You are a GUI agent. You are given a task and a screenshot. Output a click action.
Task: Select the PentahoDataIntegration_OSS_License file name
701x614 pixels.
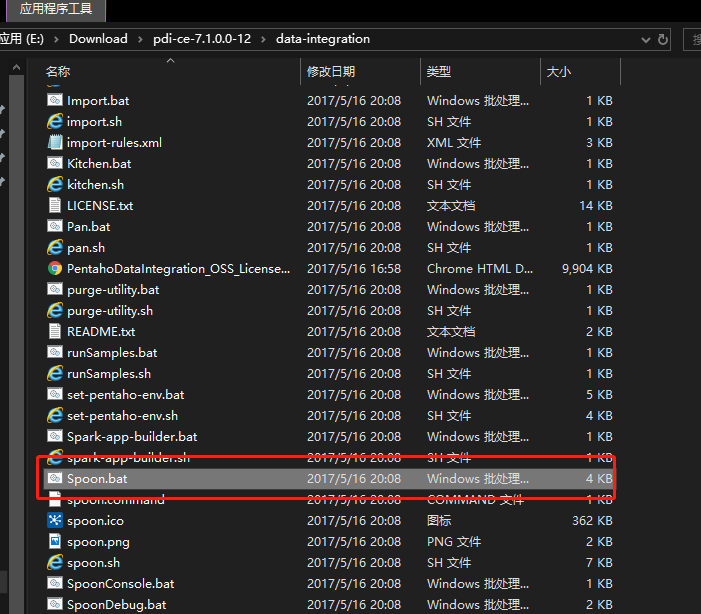pos(178,269)
